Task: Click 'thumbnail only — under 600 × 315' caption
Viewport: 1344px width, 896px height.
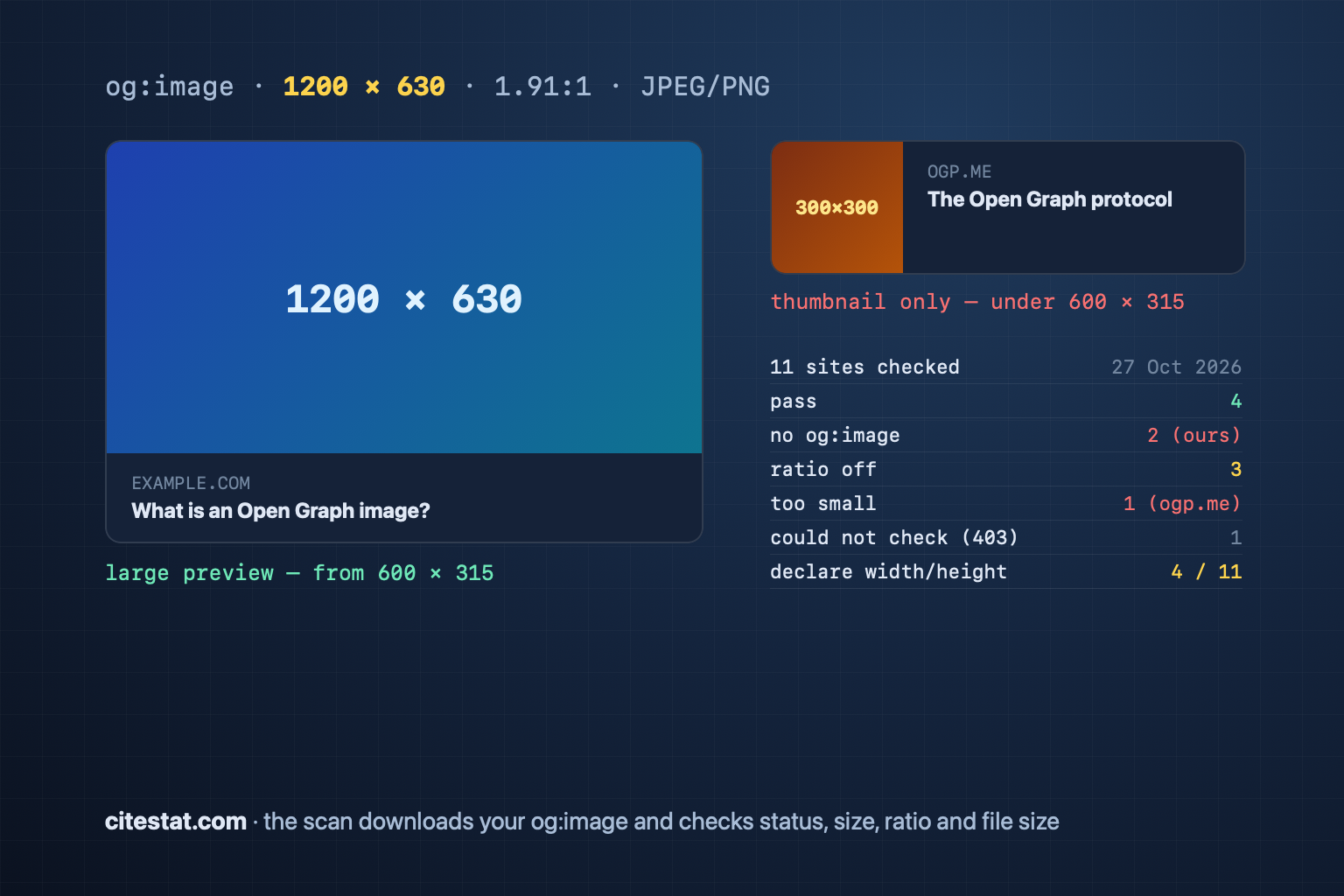Action: [x=977, y=302]
